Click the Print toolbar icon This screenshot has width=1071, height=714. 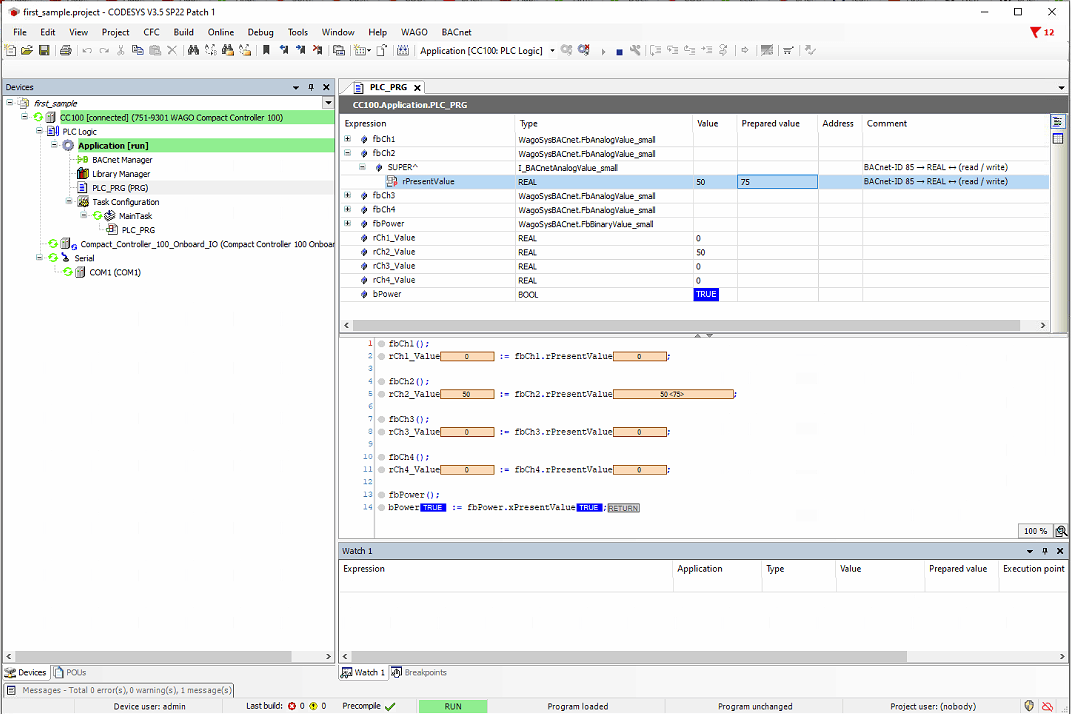[x=66, y=51]
